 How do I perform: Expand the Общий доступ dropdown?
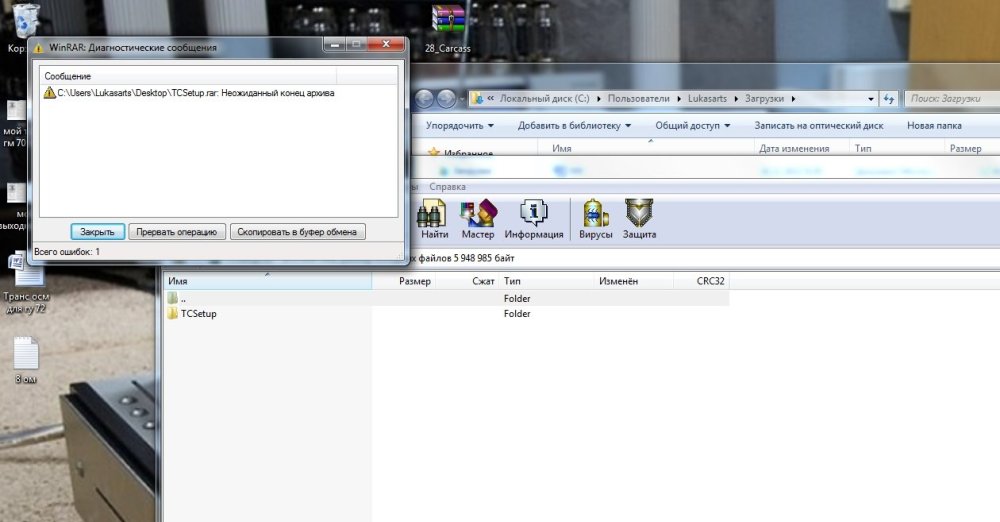(692, 126)
